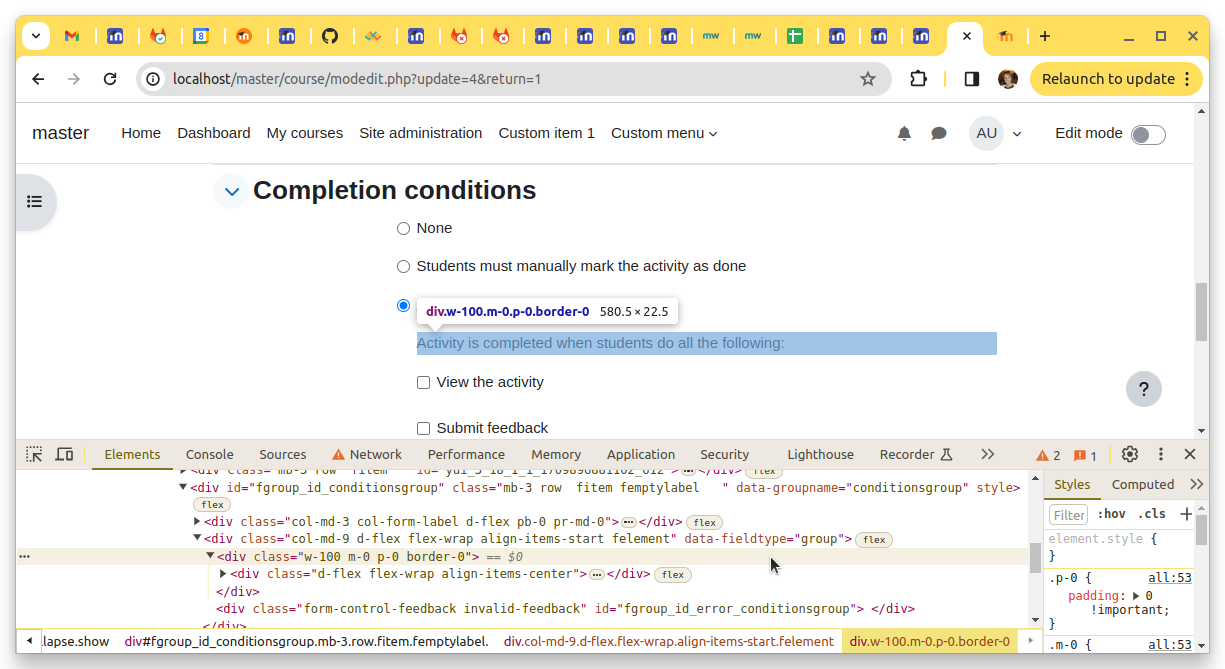Activate the DevTools element inspector icon
This screenshot has width=1225, height=669.
34,454
